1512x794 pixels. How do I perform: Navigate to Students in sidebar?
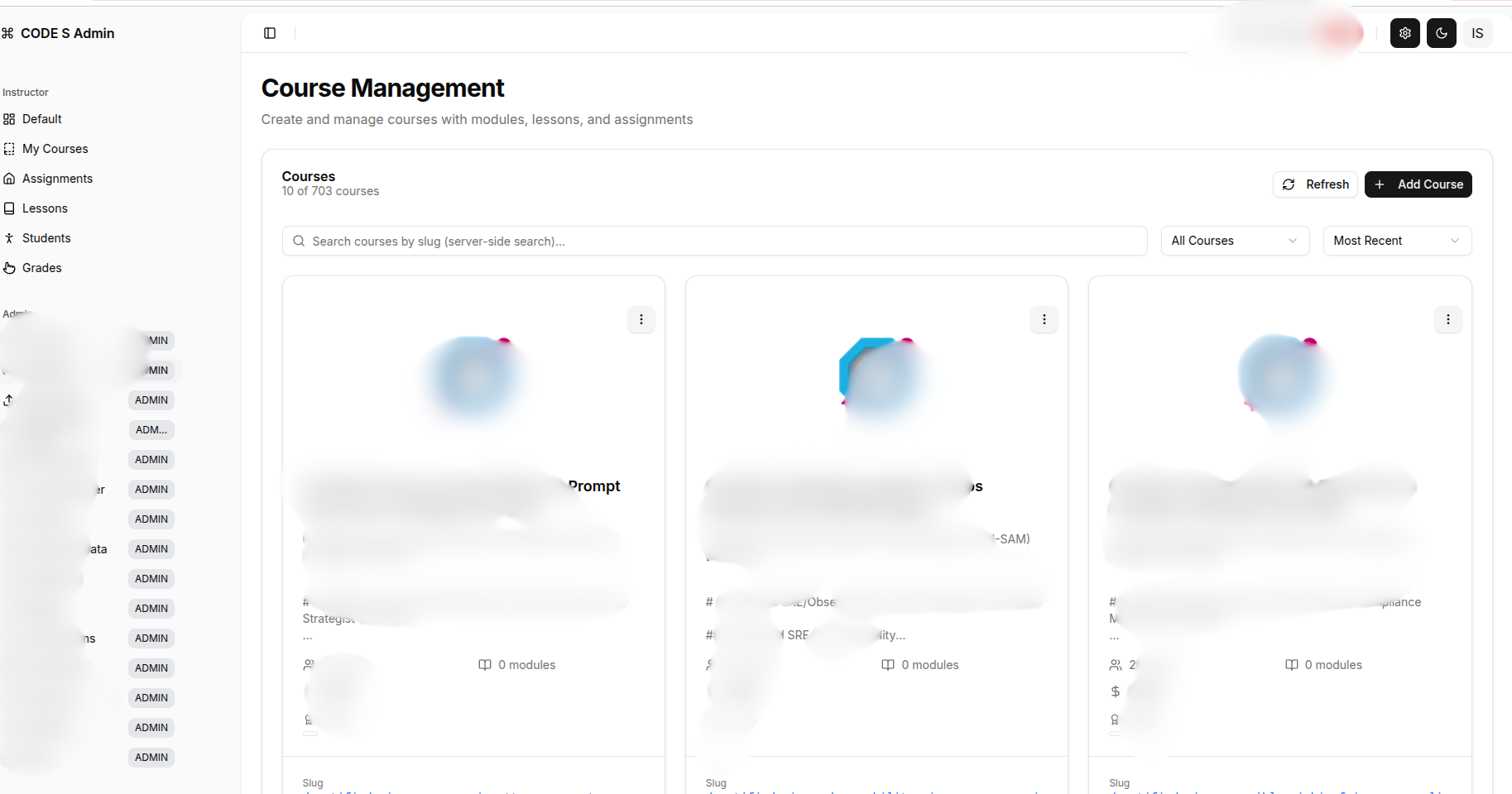click(46, 238)
